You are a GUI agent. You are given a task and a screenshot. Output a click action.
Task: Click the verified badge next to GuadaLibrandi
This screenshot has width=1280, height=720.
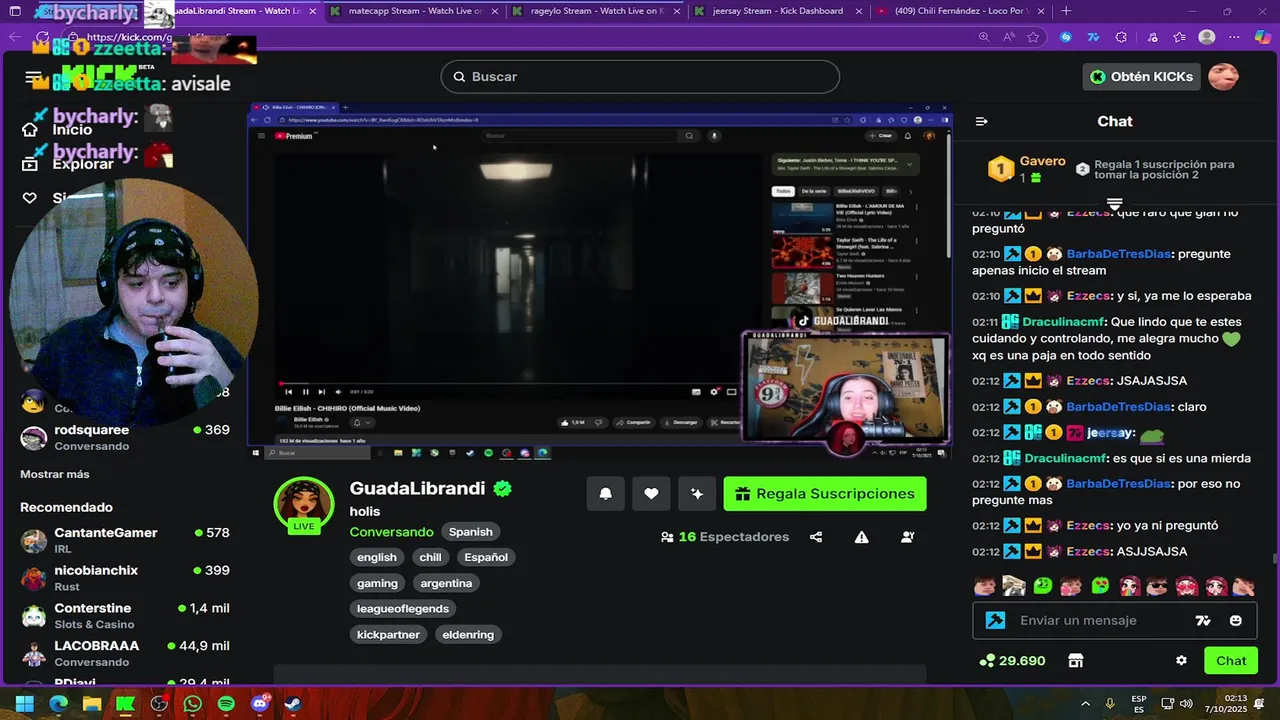point(502,489)
